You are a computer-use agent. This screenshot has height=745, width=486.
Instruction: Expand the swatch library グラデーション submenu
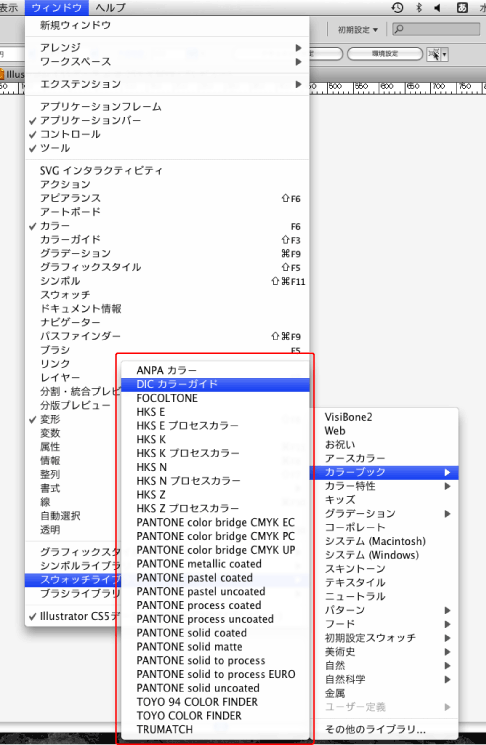point(384,514)
